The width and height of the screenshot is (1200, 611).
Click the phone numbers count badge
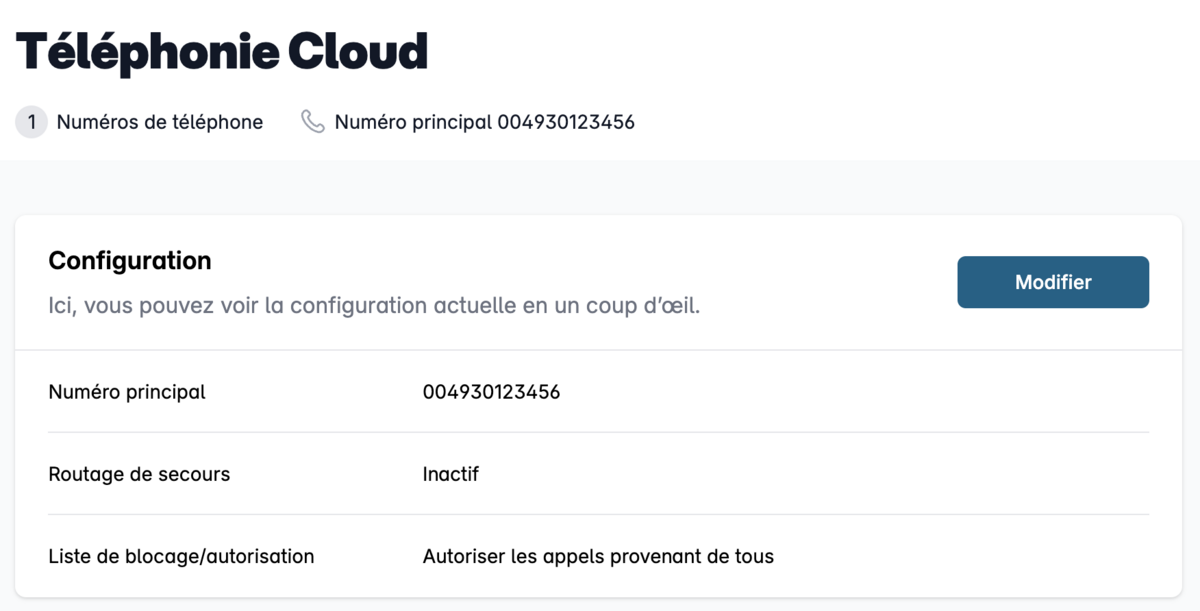(x=32, y=122)
